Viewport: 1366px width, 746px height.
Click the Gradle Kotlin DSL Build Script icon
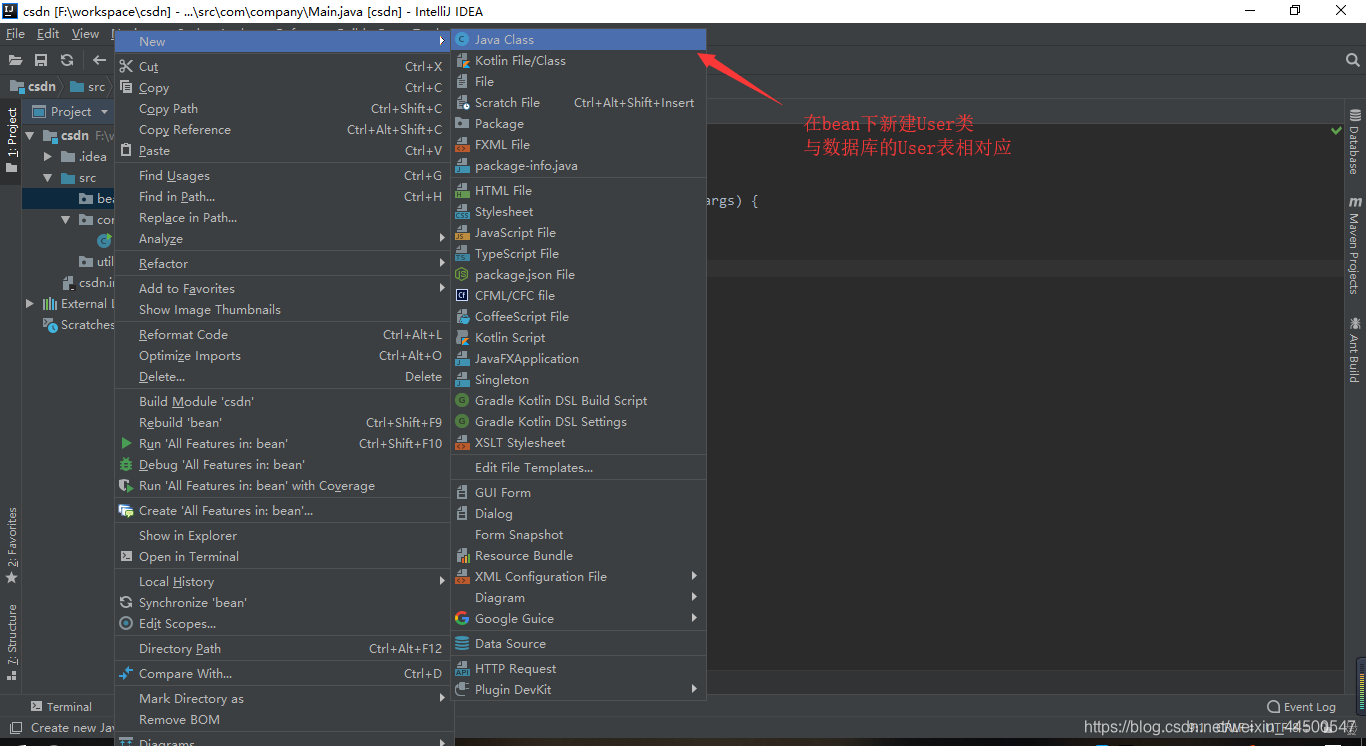coord(462,400)
